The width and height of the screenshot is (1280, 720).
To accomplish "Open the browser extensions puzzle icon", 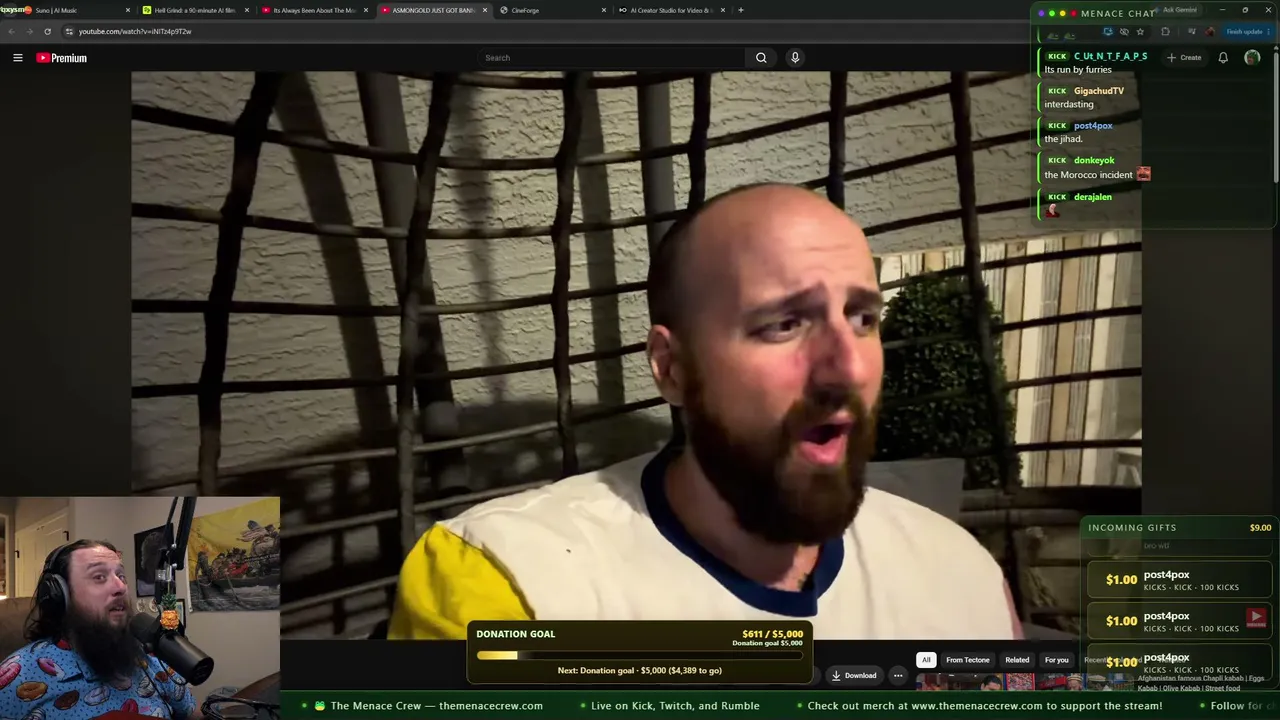I will pos(1165,31).
